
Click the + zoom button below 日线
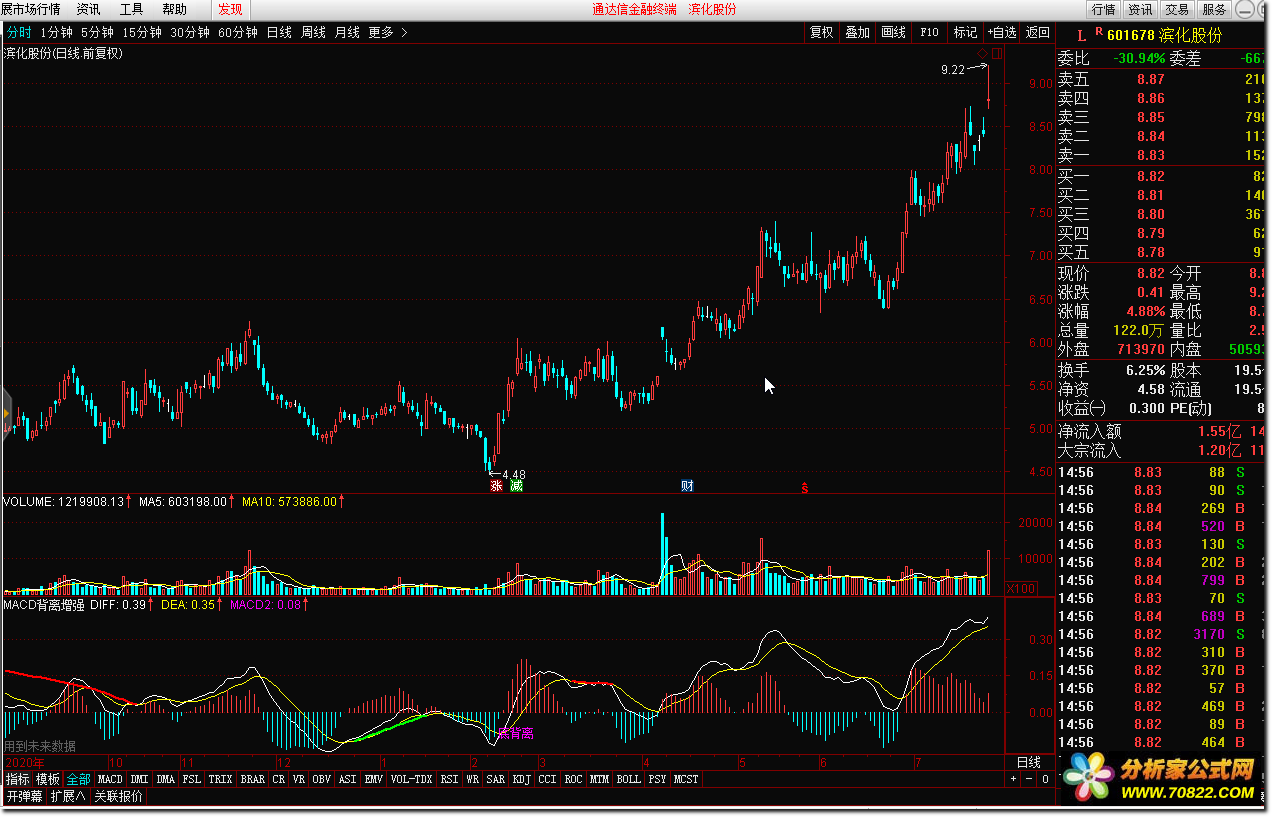point(1011,779)
